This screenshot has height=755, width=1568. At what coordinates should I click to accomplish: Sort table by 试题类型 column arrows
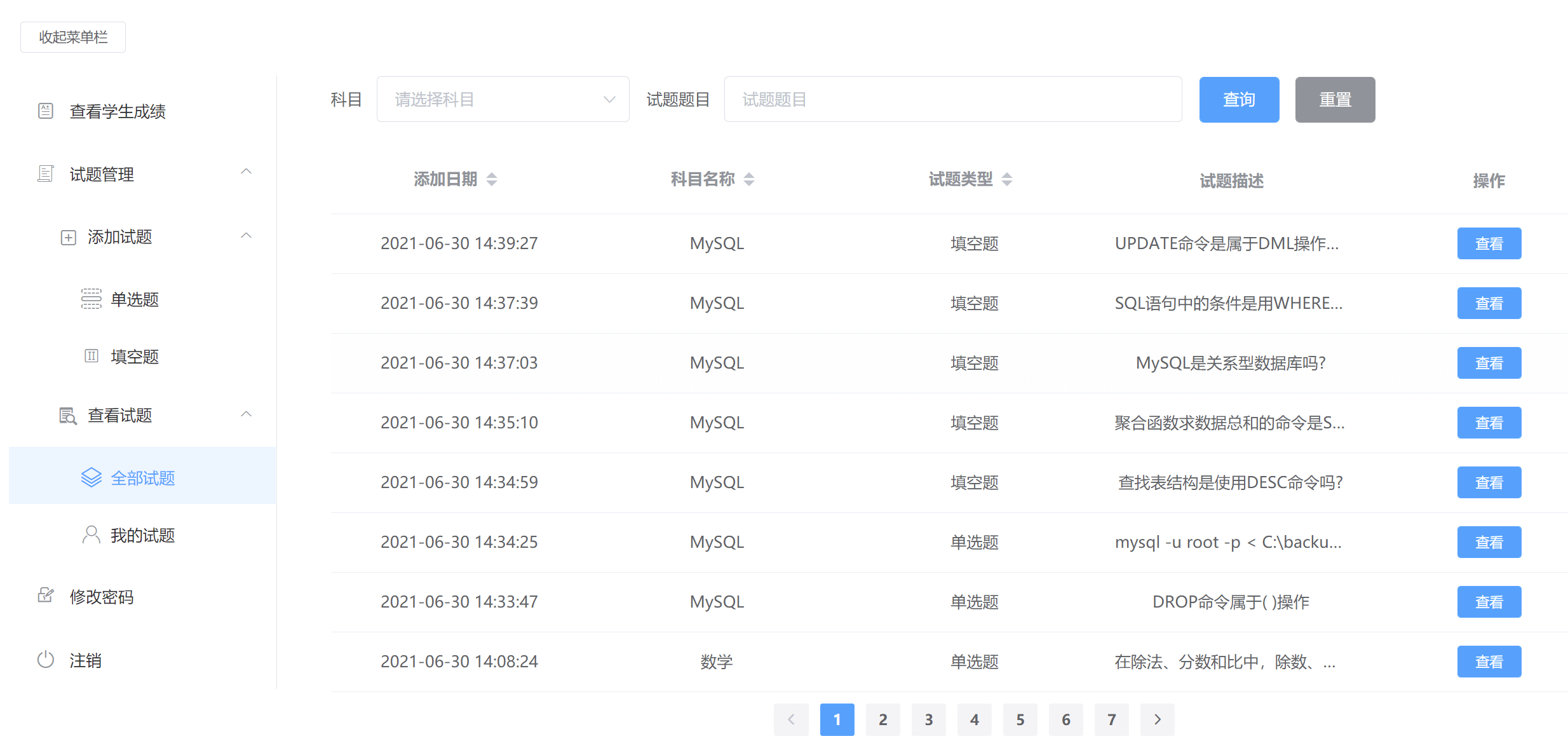pos(1007,180)
